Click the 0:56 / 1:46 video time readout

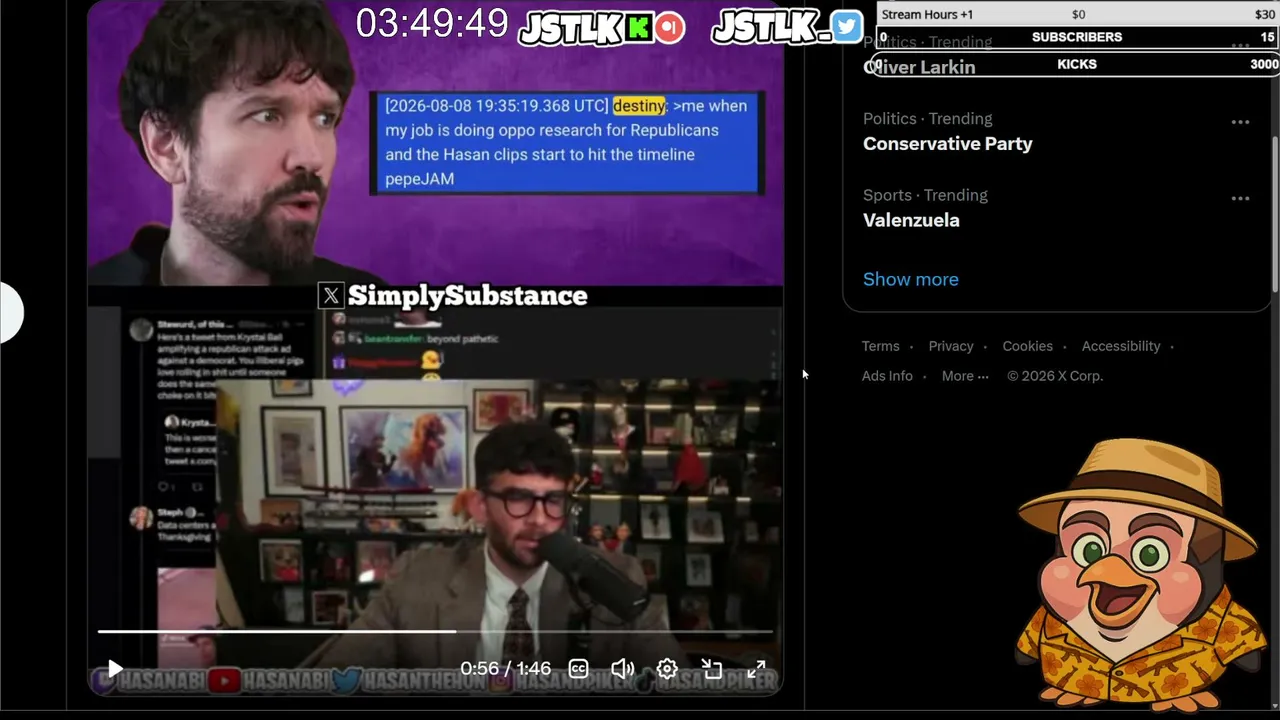[505, 669]
